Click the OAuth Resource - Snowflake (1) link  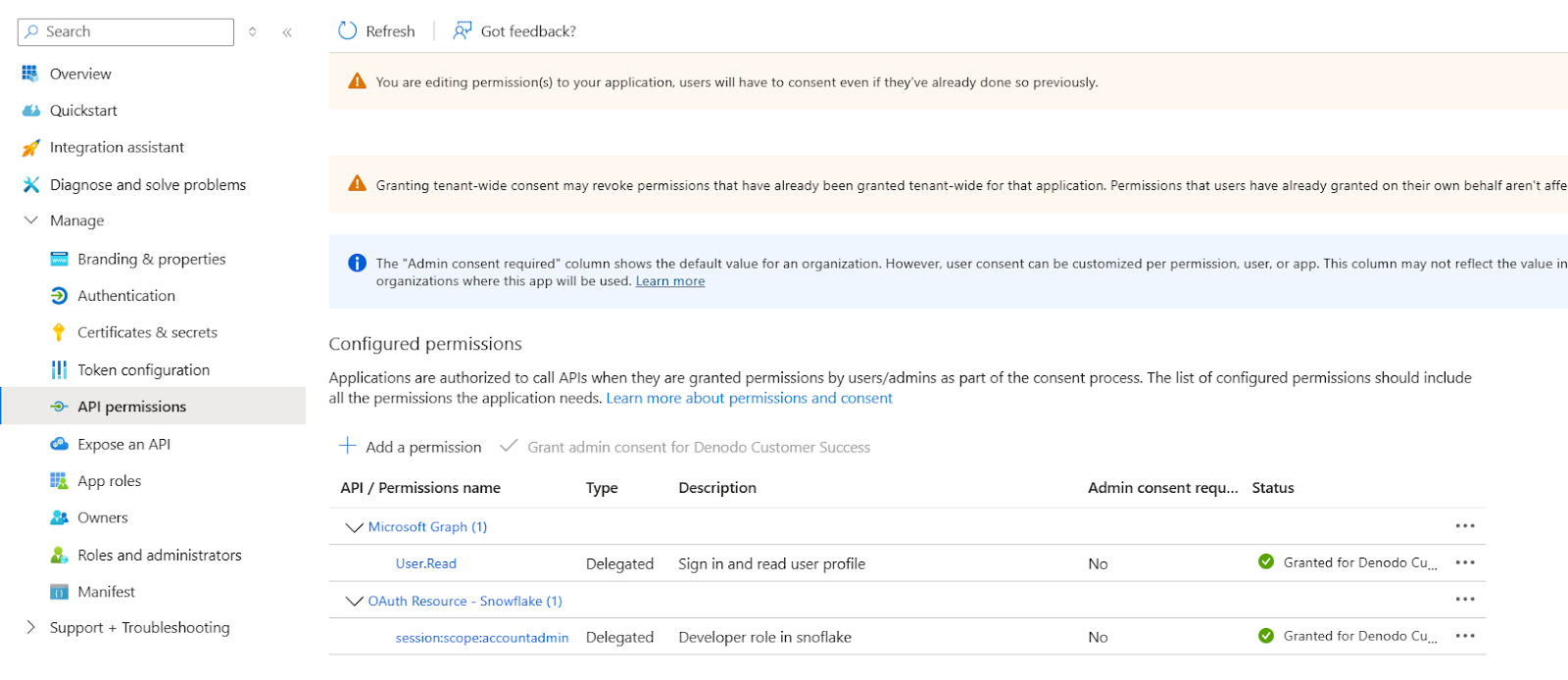point(465,601)
